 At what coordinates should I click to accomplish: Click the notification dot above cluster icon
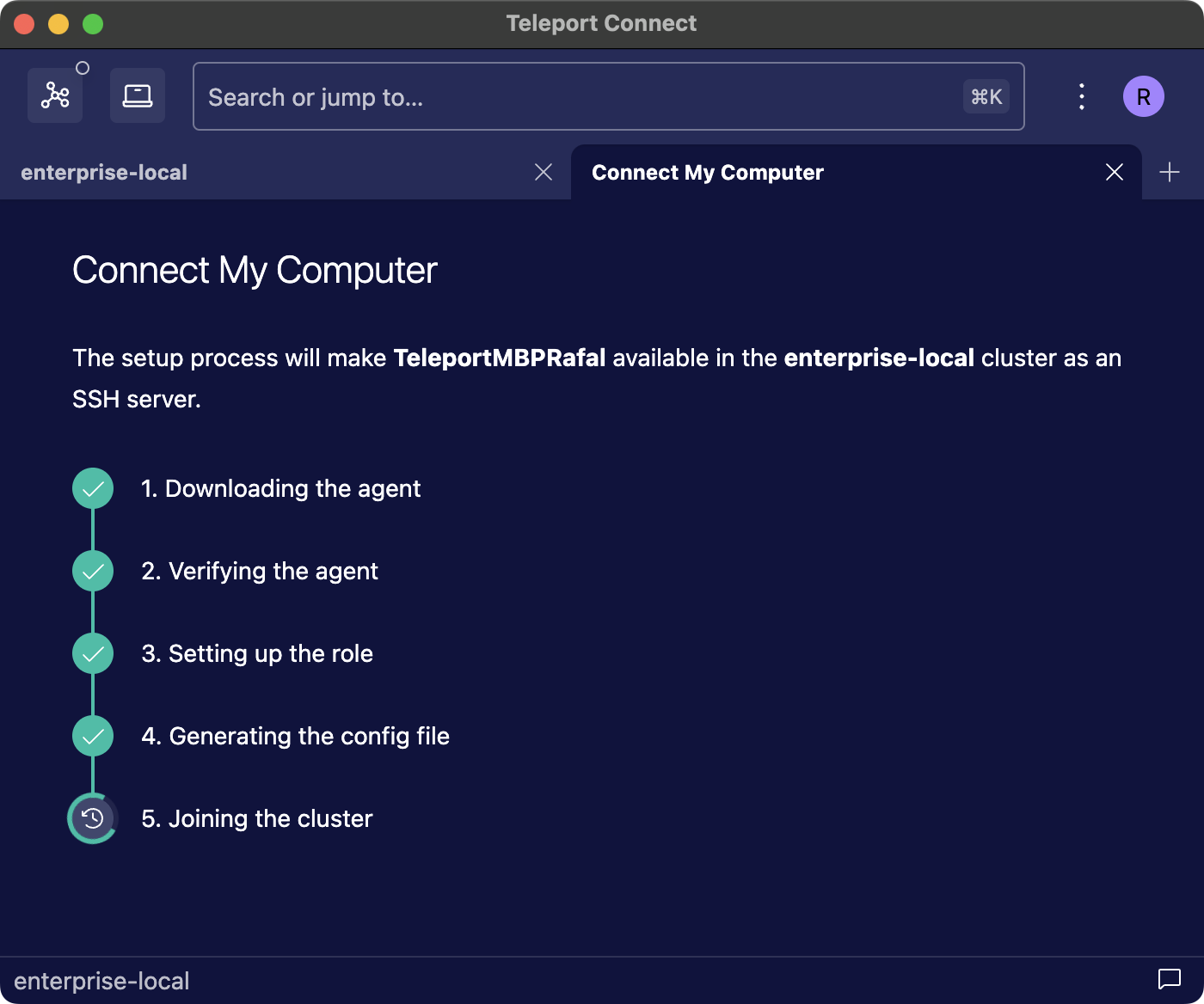tap(83, 67)
